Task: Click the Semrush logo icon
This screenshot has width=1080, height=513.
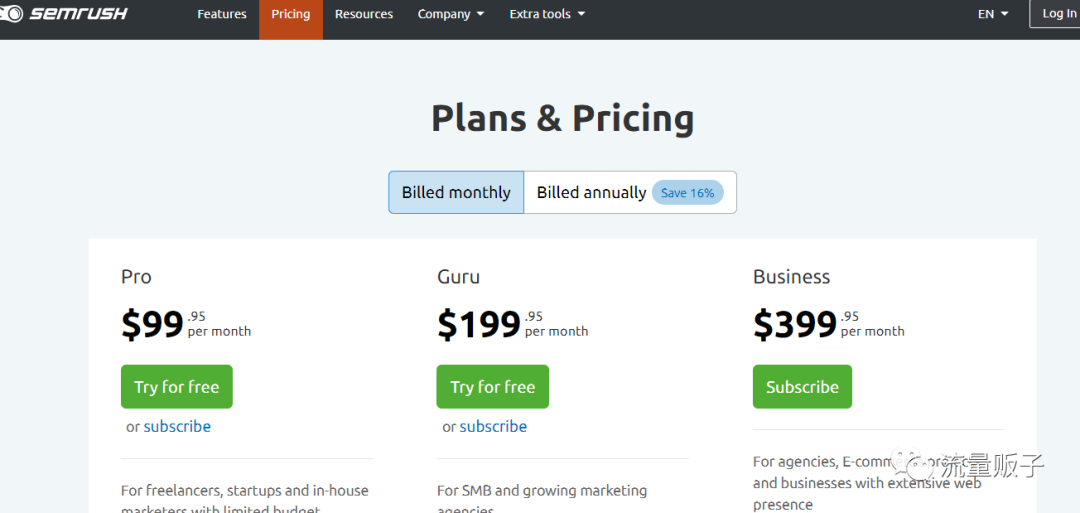Action: [x=10, y=13]
